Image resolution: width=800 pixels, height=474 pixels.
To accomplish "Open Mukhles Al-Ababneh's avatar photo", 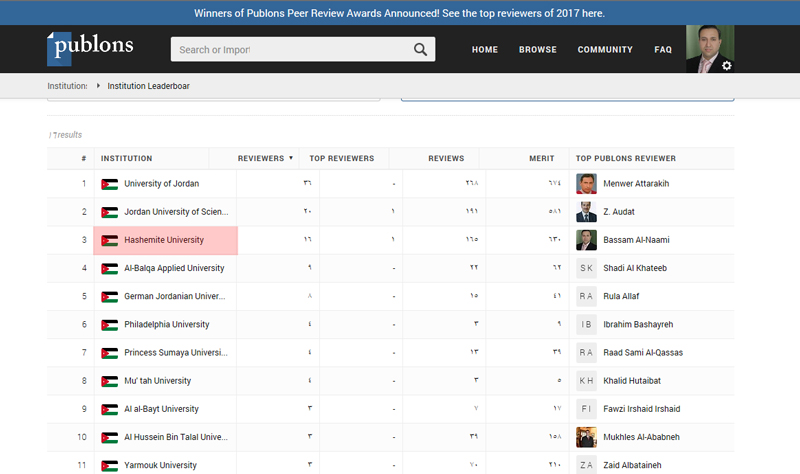I will tap(586, 437).
